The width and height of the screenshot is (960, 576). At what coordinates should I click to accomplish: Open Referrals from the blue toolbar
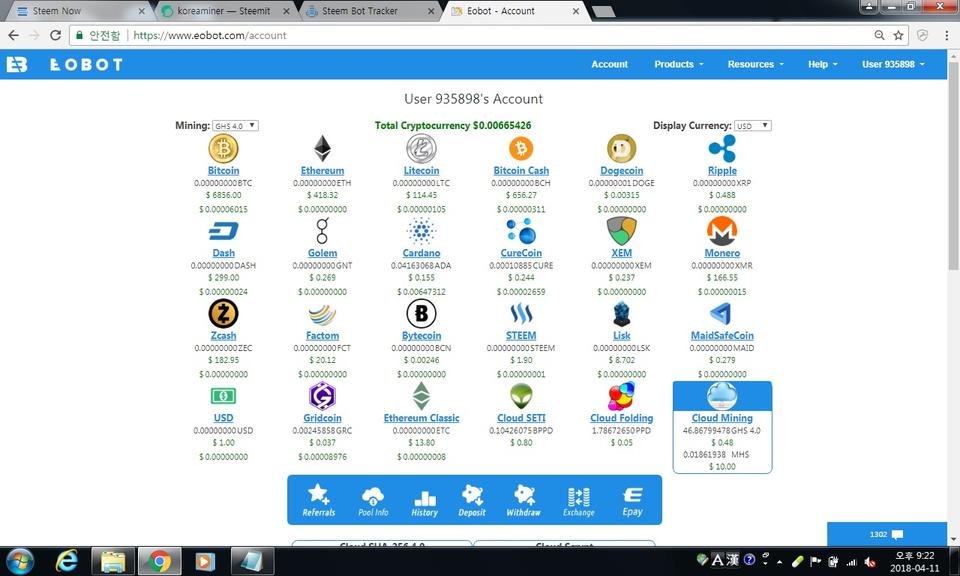point(319,500)
